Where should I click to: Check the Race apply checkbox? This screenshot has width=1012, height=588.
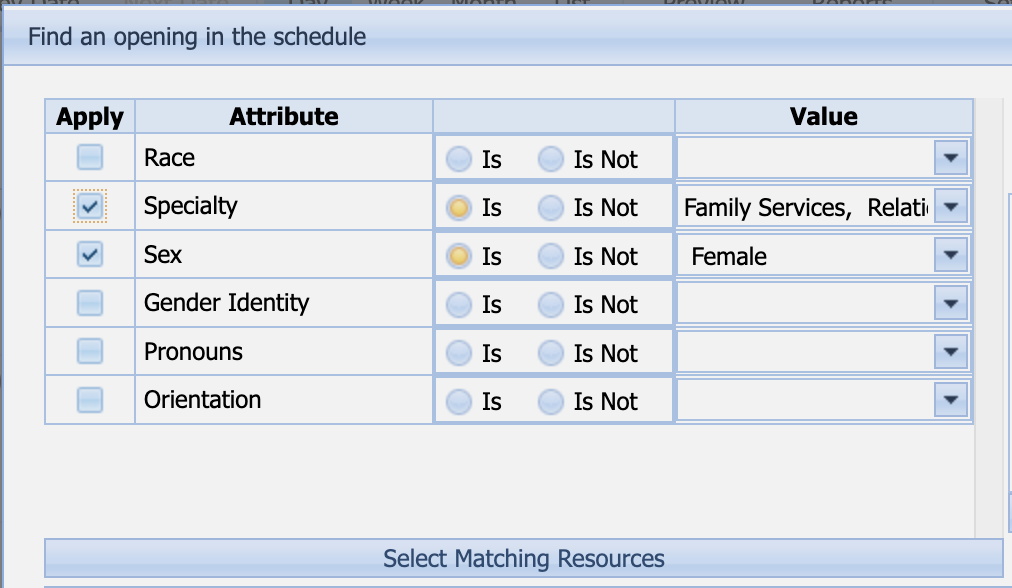point(90,158)
